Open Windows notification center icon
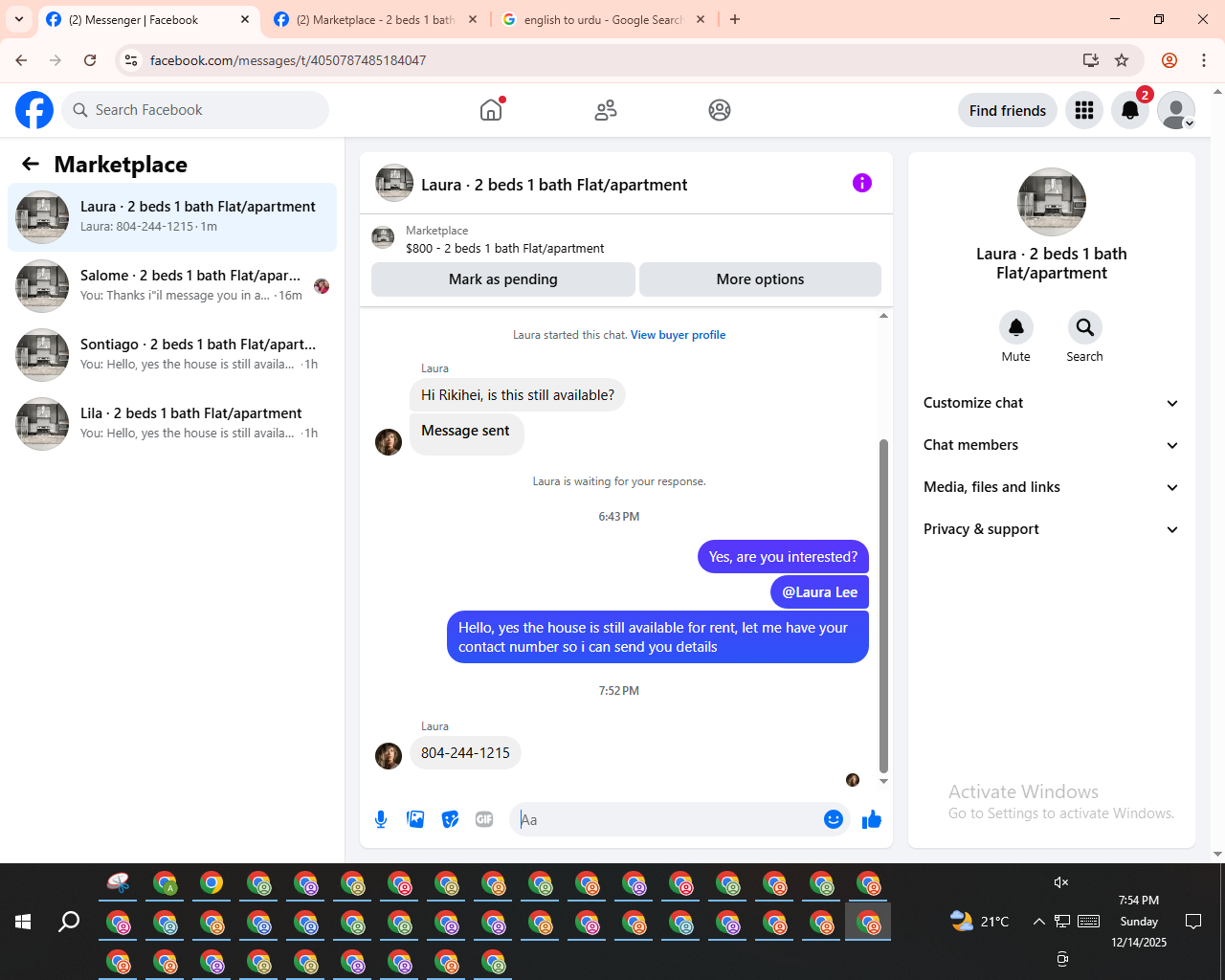The height and width of the screenshot is (980, 1225). (x=1193, y=922)
